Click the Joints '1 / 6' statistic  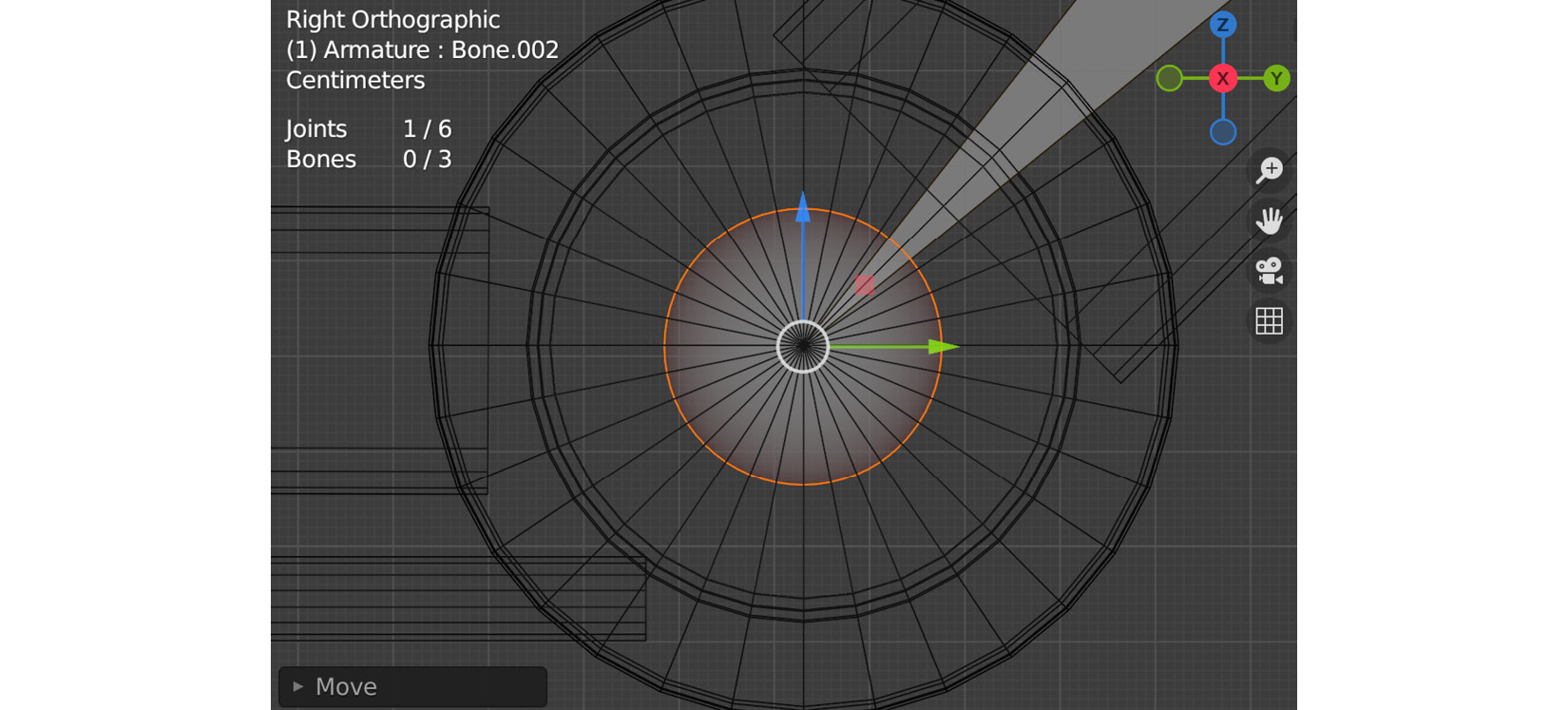pyautogui.click(x=427, y=128)
